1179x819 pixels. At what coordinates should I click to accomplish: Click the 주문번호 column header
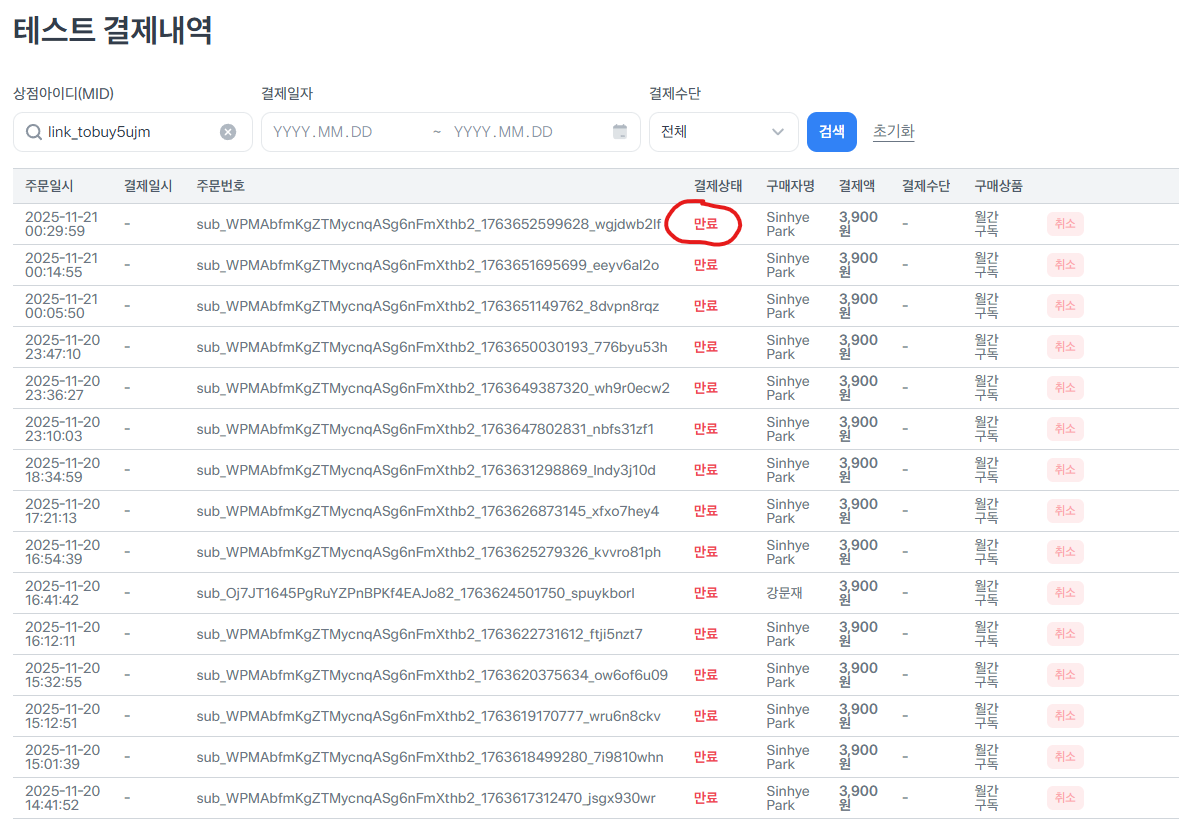click(x=220, y=187)
